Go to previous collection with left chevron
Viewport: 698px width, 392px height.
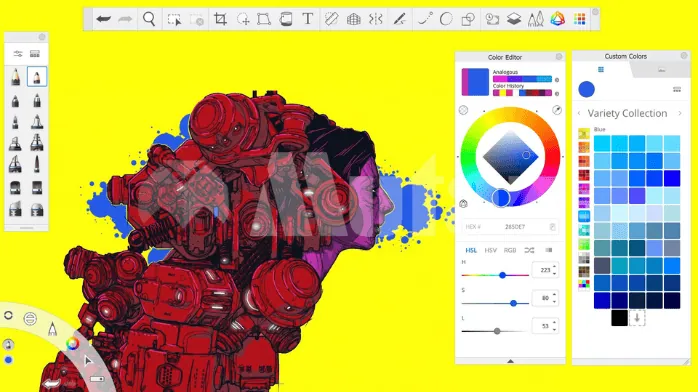click(x=579, y=113)
